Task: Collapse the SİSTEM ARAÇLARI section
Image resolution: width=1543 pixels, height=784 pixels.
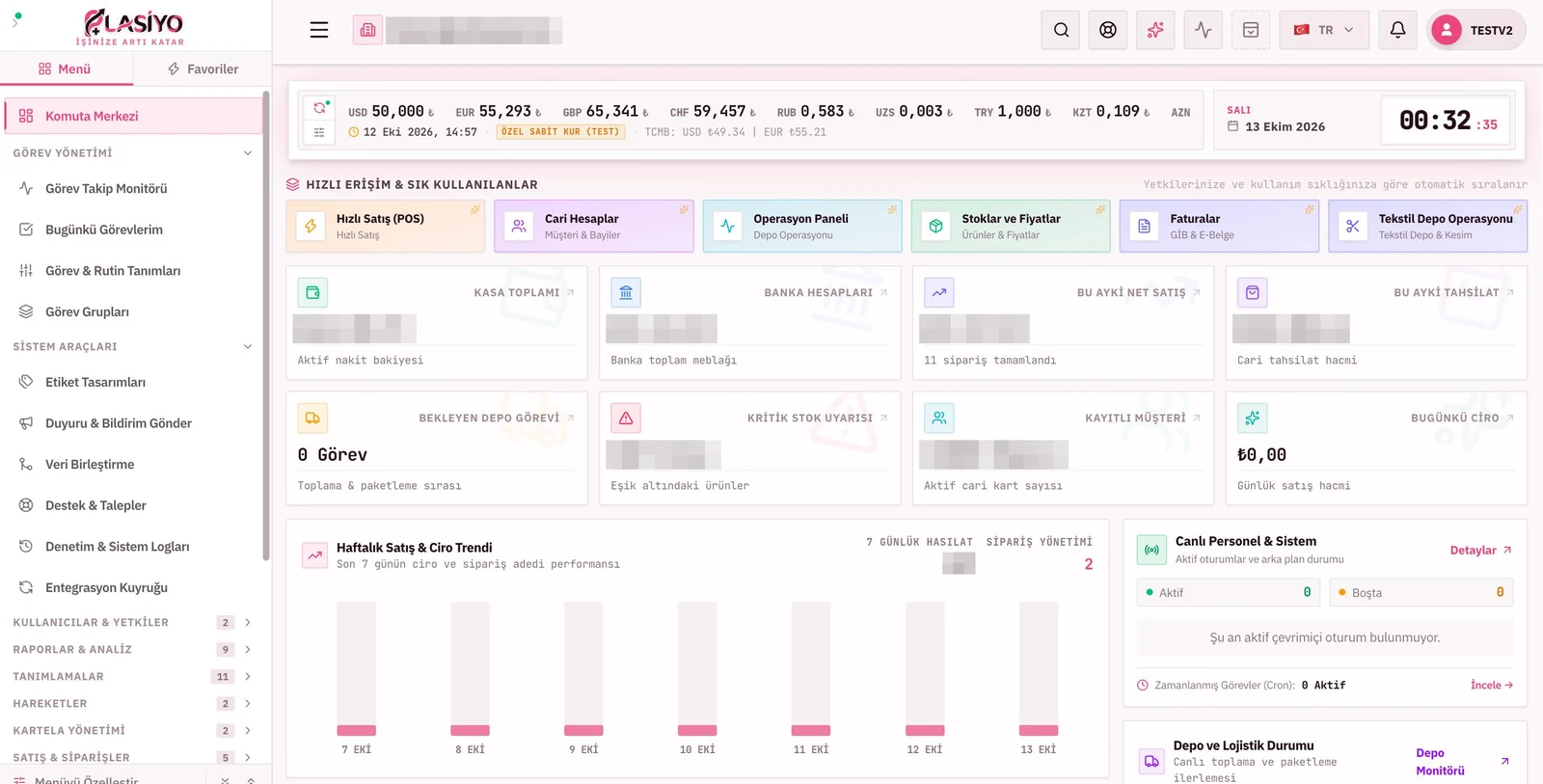Action: pyautogui.click(x=132, y=346)
